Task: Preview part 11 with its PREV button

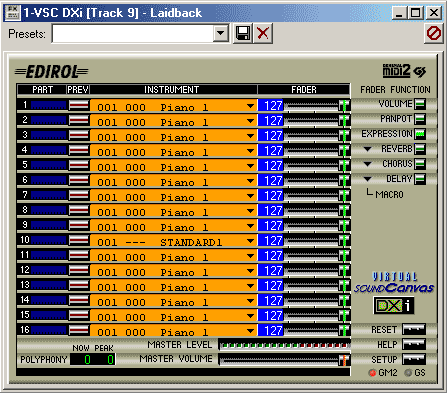Action: pos(79,255)
